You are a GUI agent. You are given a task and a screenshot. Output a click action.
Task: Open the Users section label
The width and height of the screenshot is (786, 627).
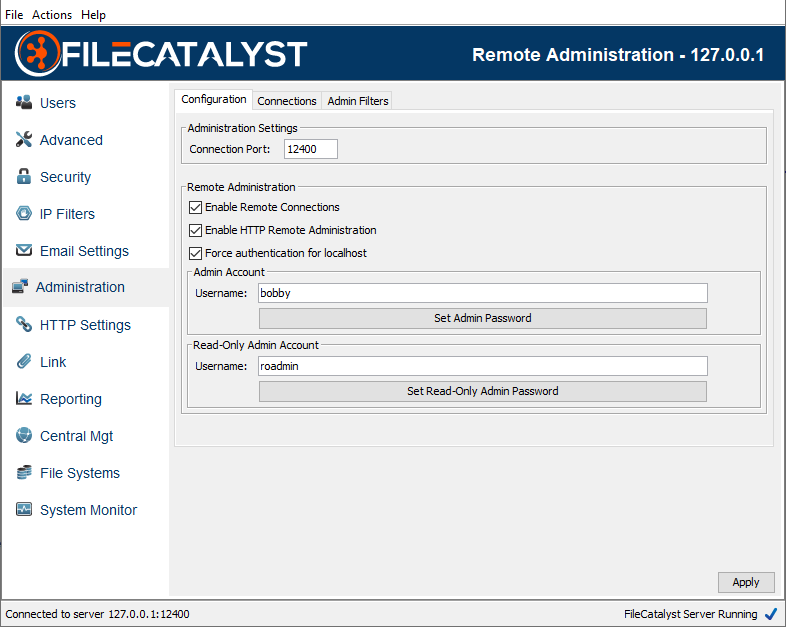[x=58, y=103]
